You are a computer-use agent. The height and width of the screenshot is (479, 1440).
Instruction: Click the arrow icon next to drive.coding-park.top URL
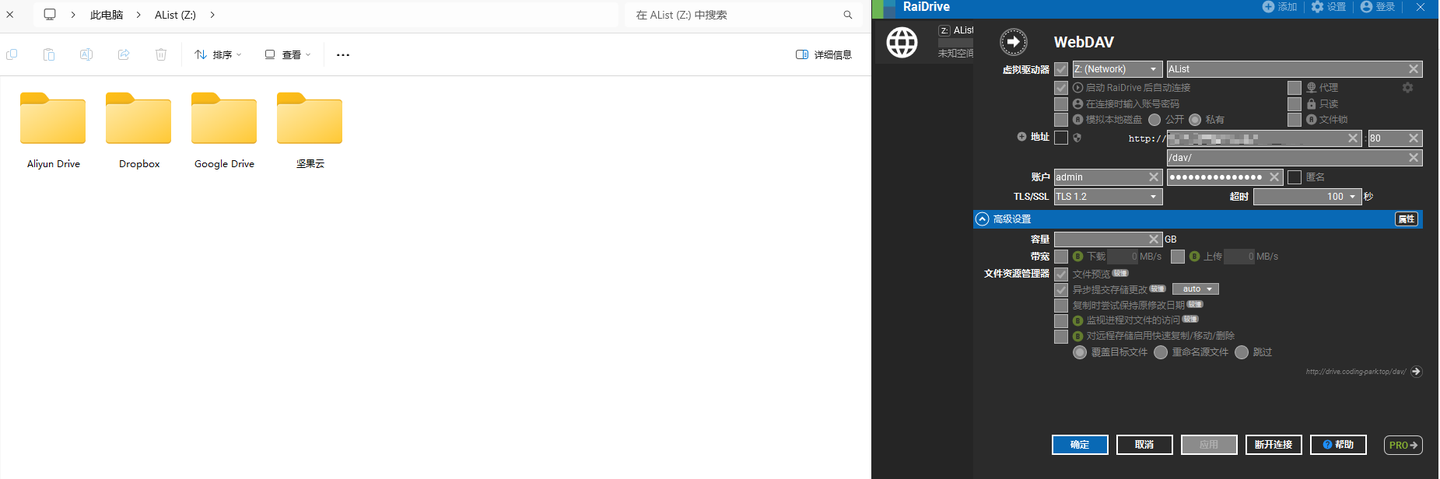click(1416, 371)
